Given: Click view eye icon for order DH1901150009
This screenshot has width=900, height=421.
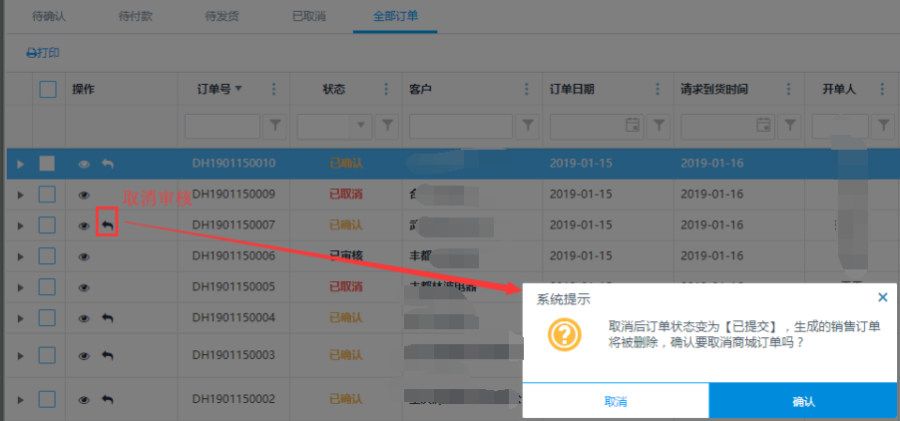Looking at the screenshot, I should pyautogui.click(x=84, y=194).
